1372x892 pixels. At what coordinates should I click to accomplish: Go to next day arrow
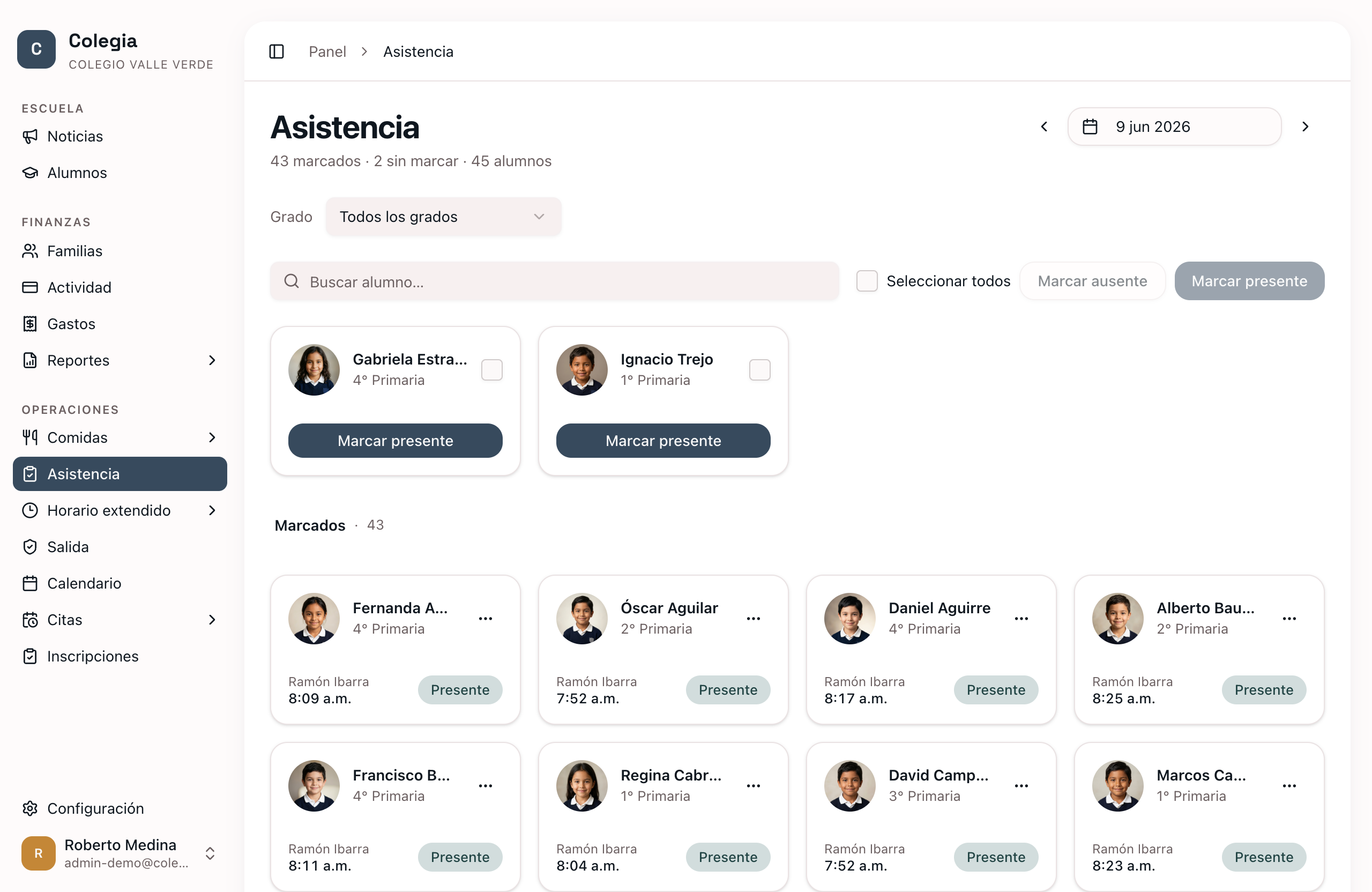point(1305,127)
